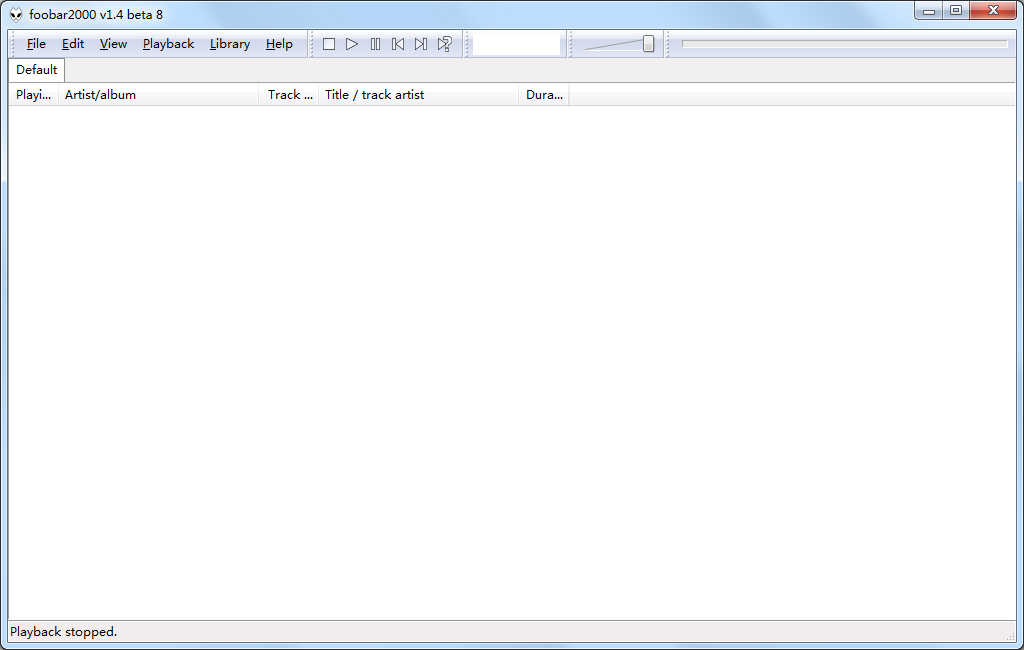Sort by the Artist/album column header

[159, 95]
